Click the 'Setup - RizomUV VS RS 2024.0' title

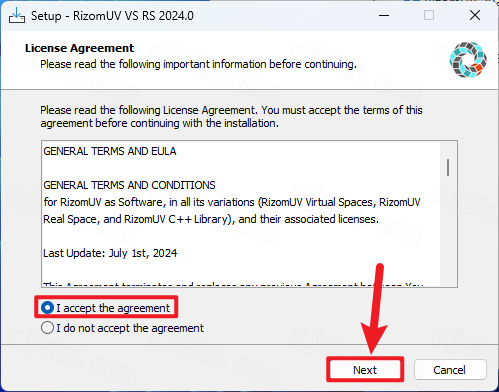pos(112,16)
